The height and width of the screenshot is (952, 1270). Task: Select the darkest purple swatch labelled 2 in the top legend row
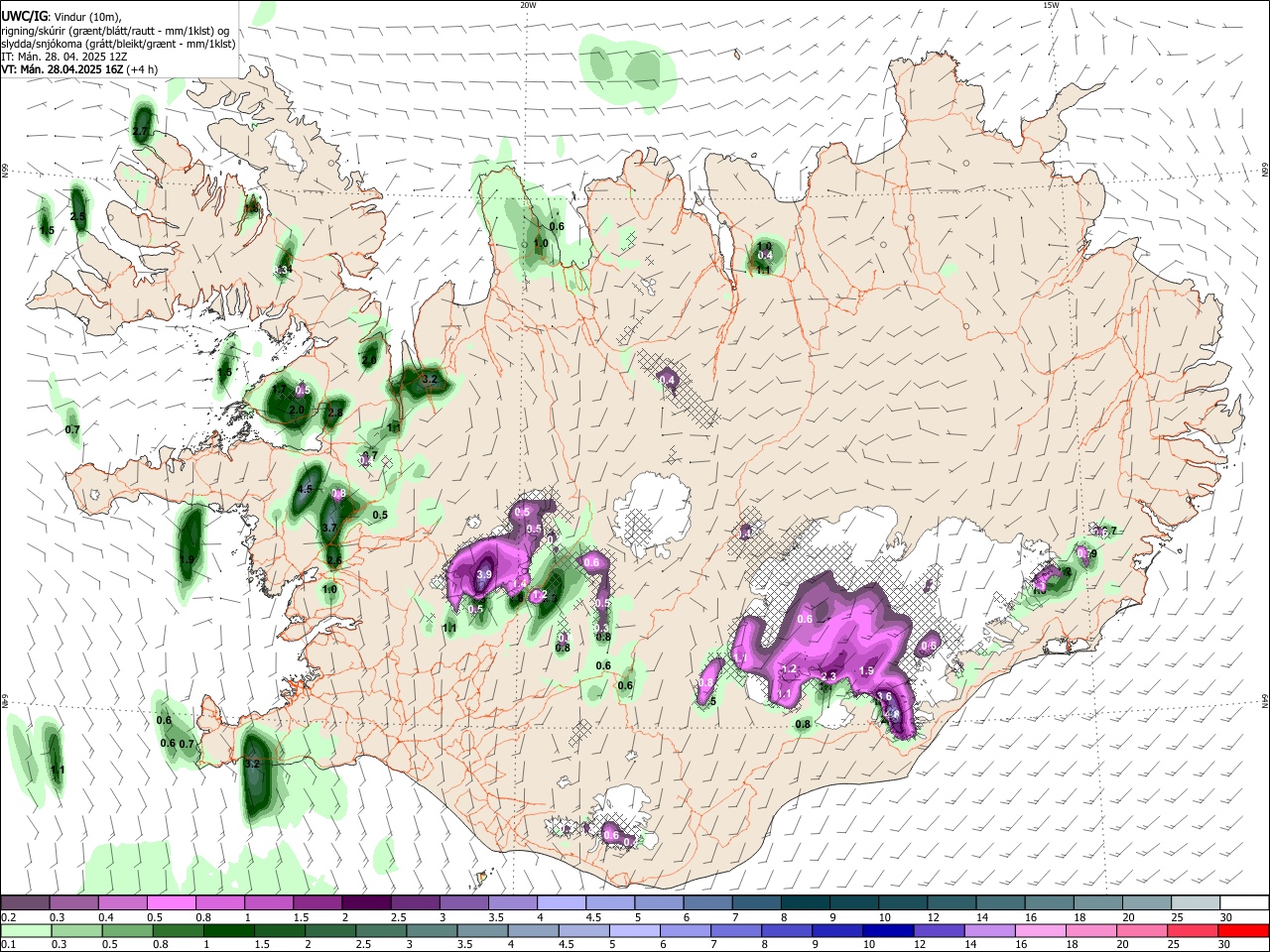coord(365,903)
